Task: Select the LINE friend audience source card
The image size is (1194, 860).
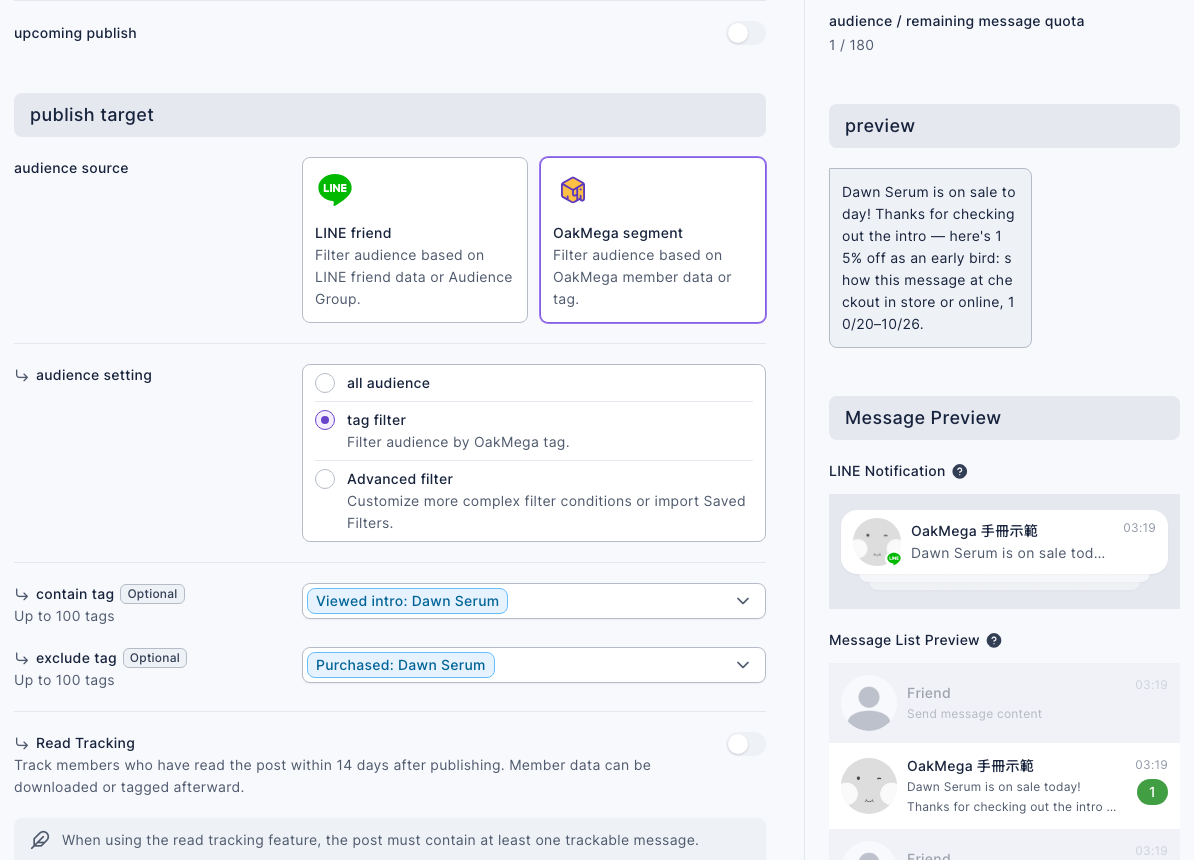Action: (x=415, y=240)
